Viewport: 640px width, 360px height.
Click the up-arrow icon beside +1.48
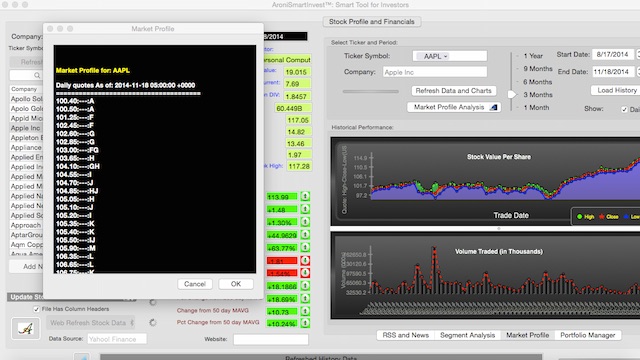point(305,209)
